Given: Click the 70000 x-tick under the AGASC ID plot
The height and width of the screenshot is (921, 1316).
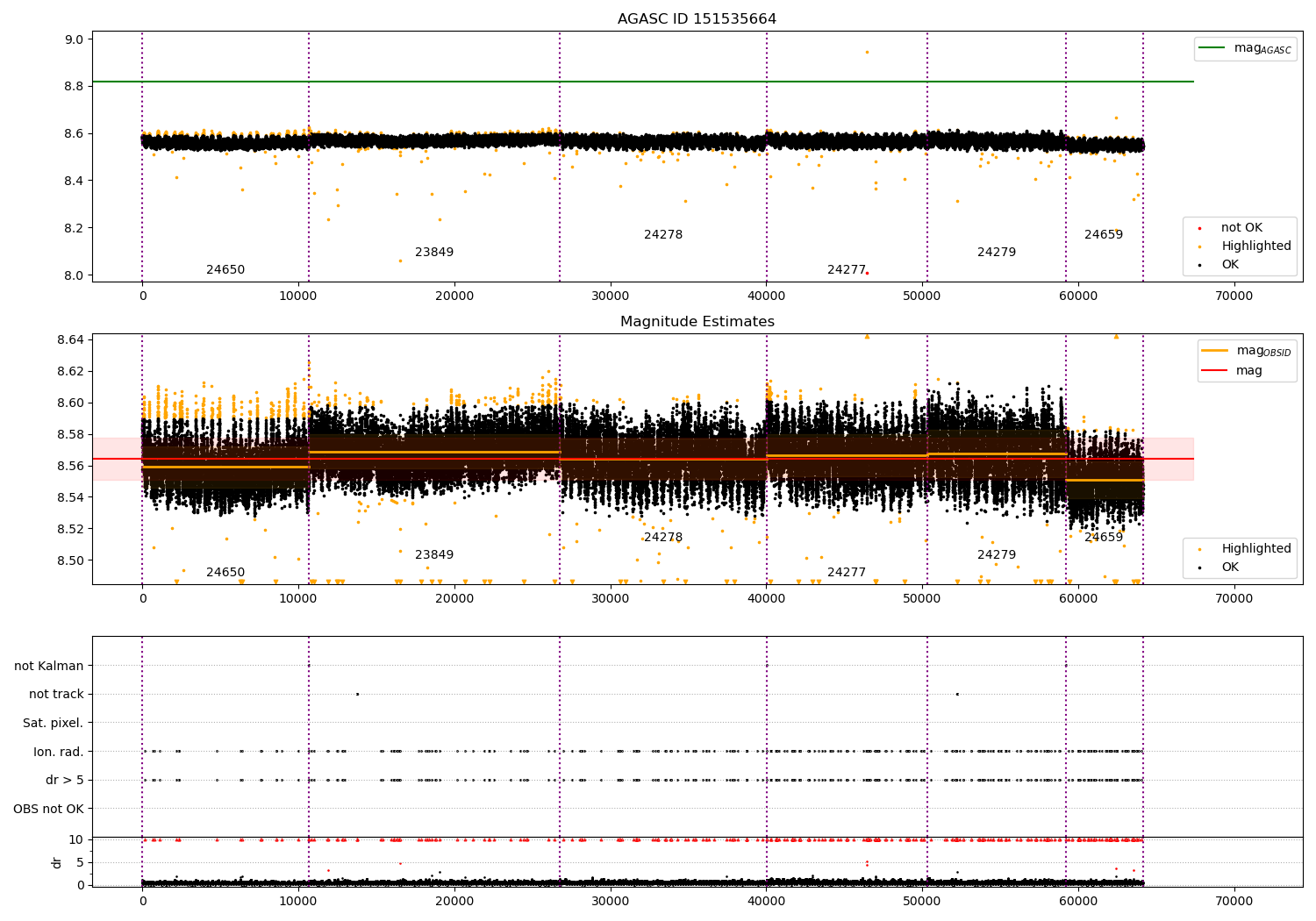Looking at the screenshot, I should click(1234, 296).
